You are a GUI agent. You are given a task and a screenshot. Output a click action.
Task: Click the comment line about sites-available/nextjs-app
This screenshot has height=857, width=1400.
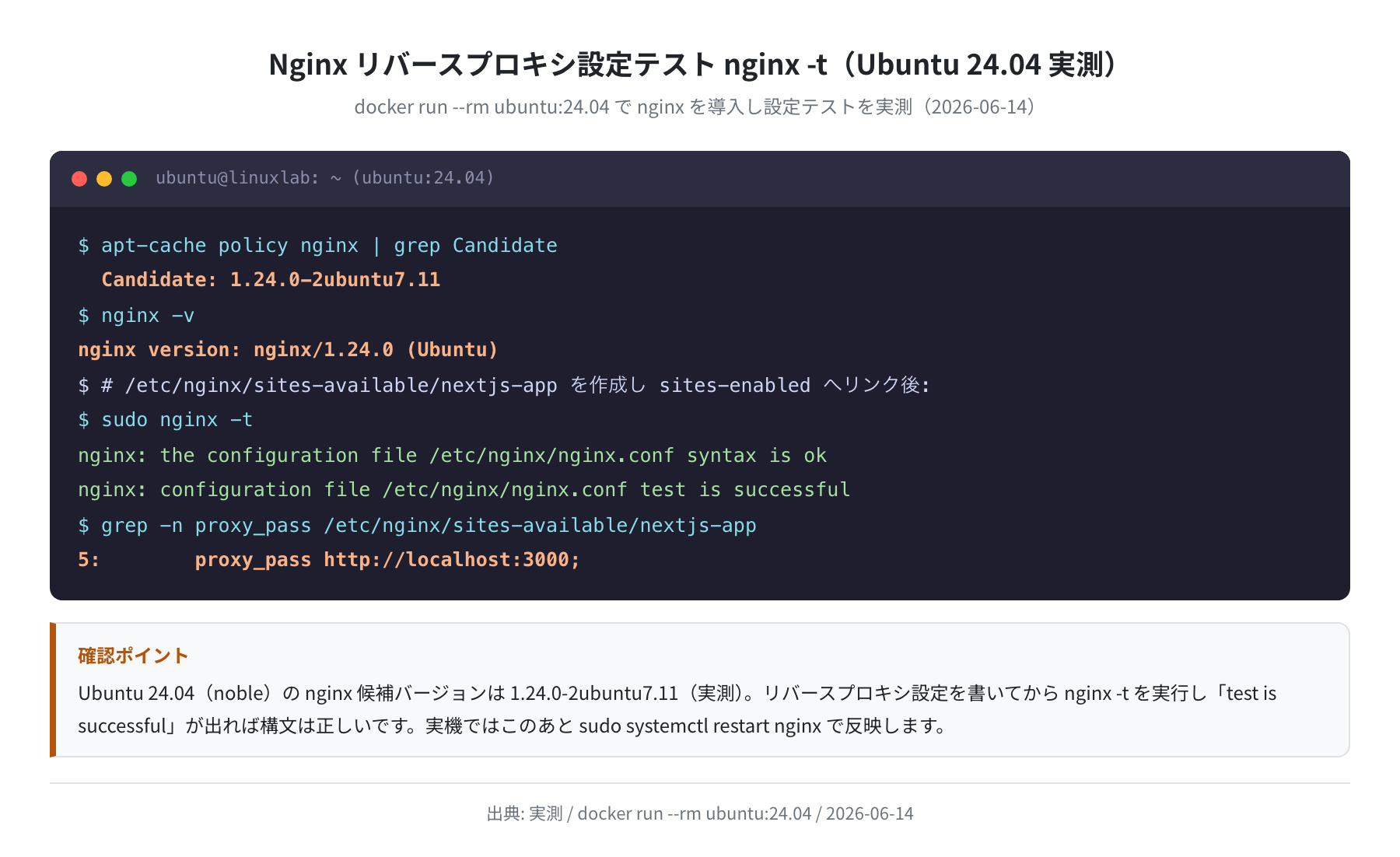click(x=504, y=386)
